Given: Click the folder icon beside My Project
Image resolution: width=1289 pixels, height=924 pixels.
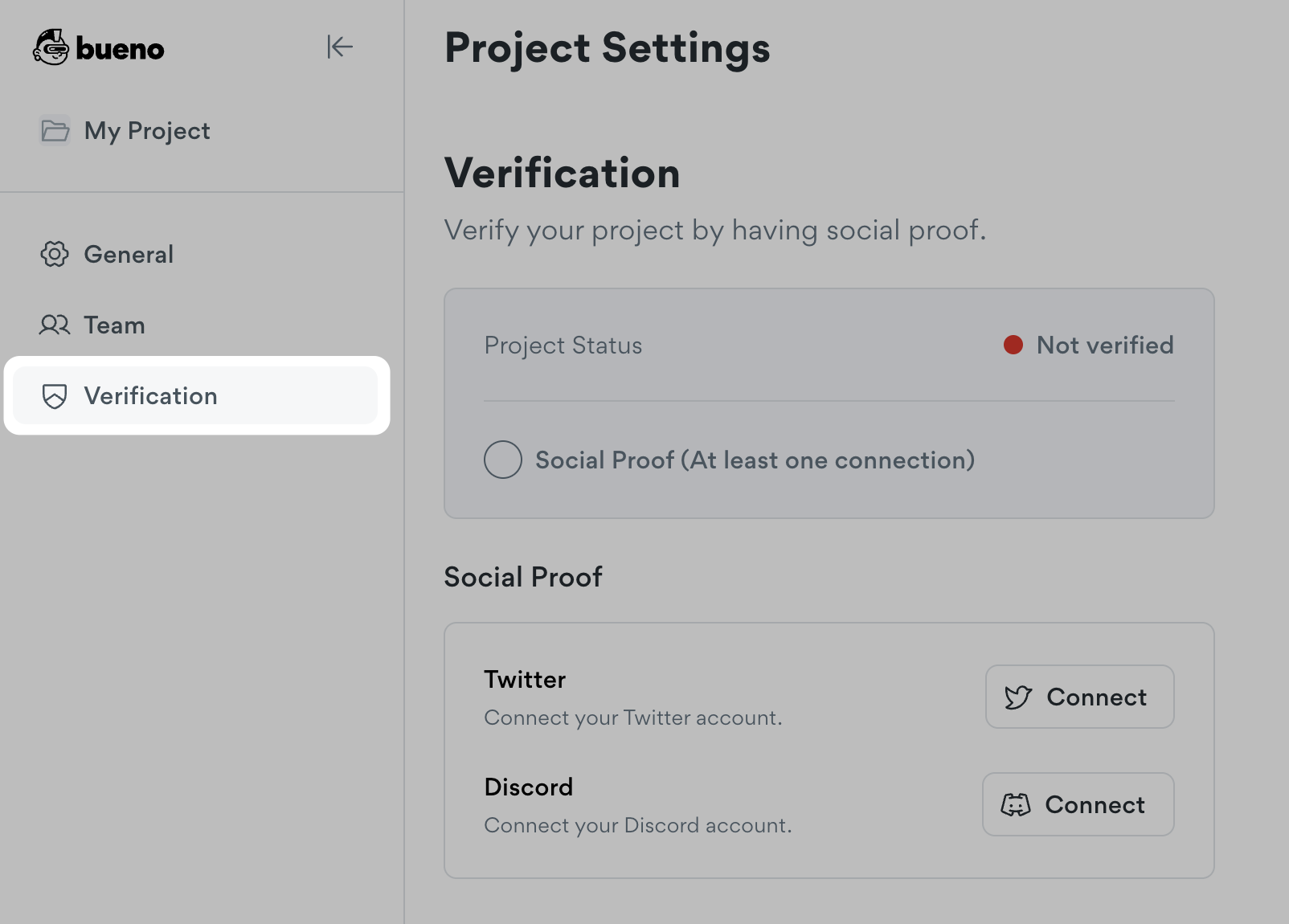Looking at the screenshot, I should click(x=55, y=130).
